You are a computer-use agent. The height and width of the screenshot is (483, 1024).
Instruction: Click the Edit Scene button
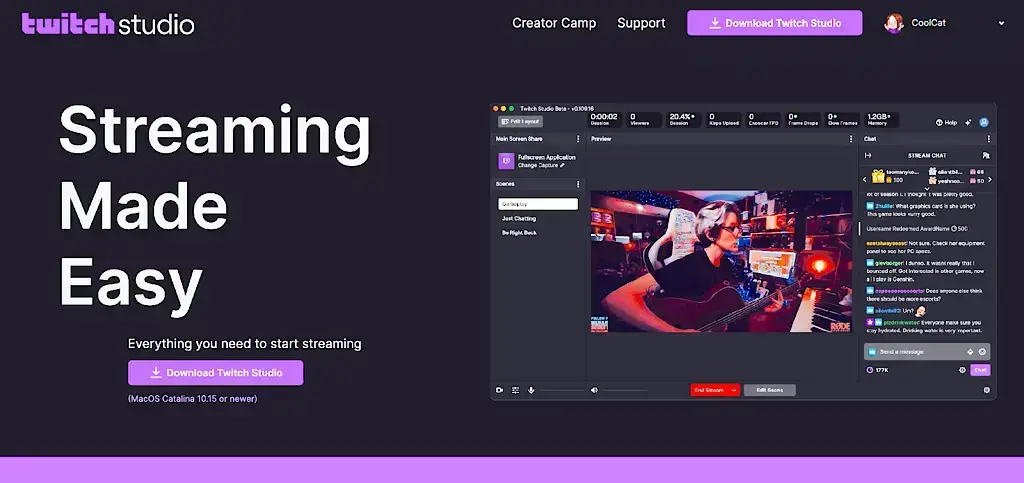coord(769,390)
